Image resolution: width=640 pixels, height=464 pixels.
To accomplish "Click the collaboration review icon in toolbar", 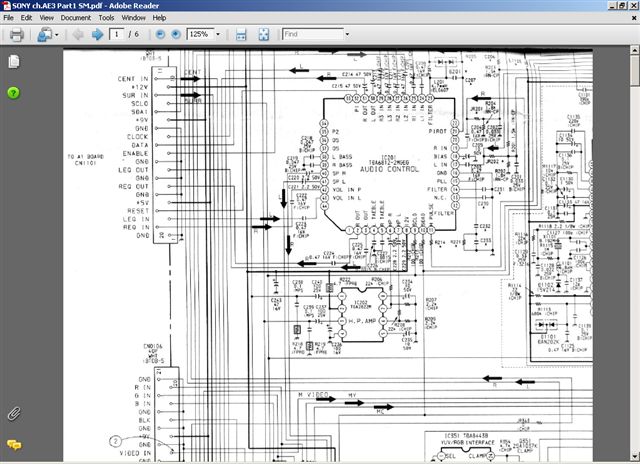I will [x=44, y=35].
